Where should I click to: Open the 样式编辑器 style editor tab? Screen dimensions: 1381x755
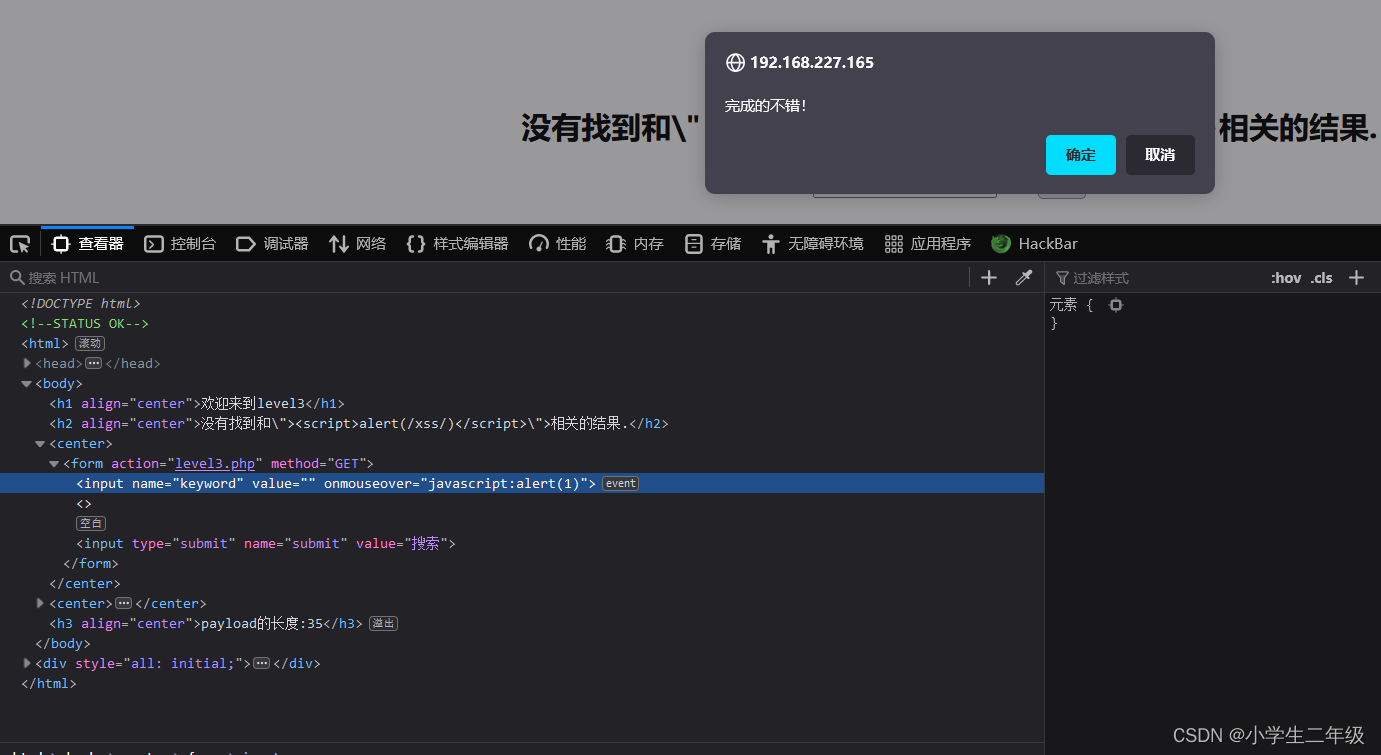pyautogui.click(x=457, y=243)
